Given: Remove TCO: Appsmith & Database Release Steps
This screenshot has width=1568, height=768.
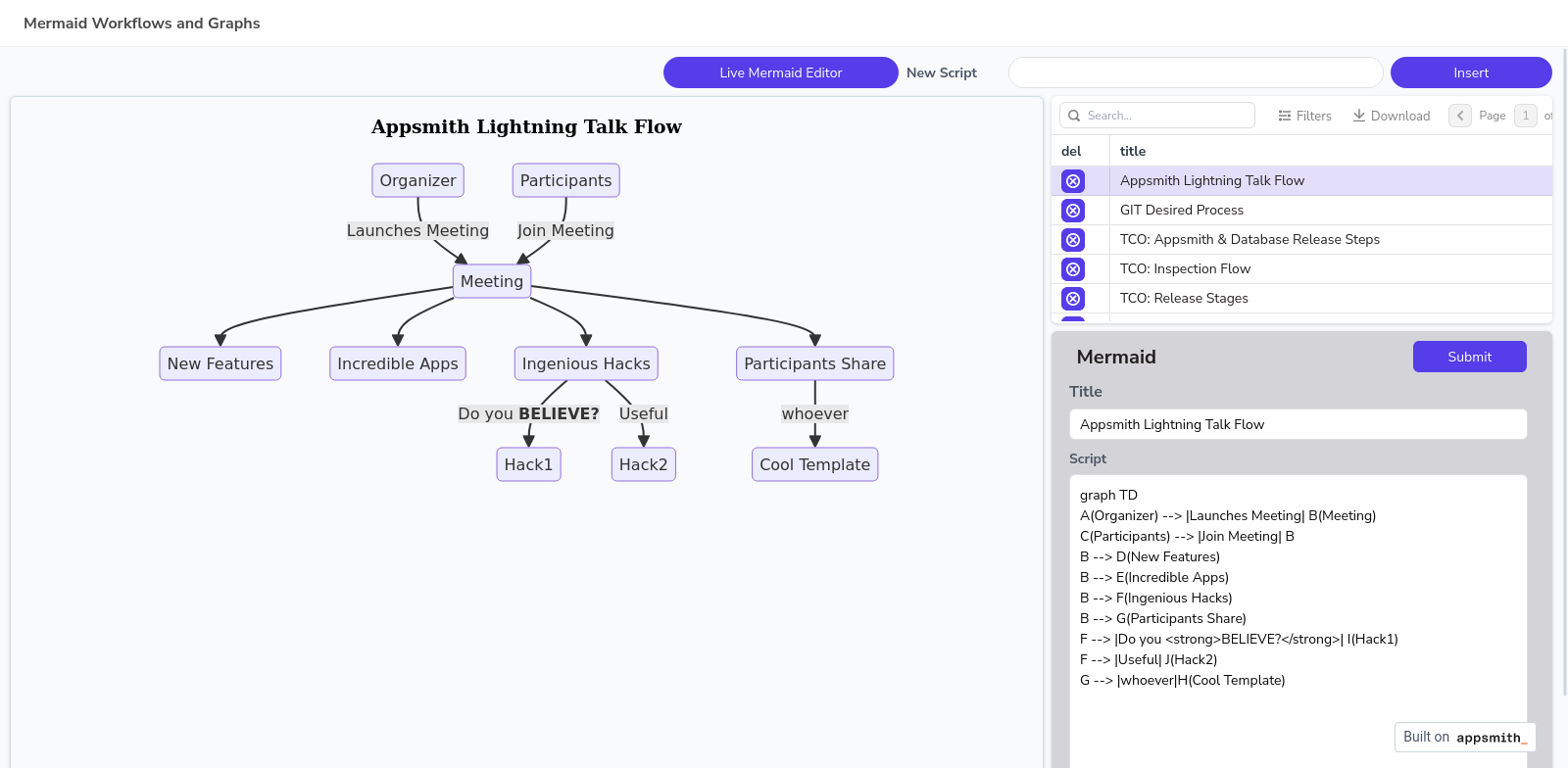Looking at the screenshot, I should click(1073, 240).
